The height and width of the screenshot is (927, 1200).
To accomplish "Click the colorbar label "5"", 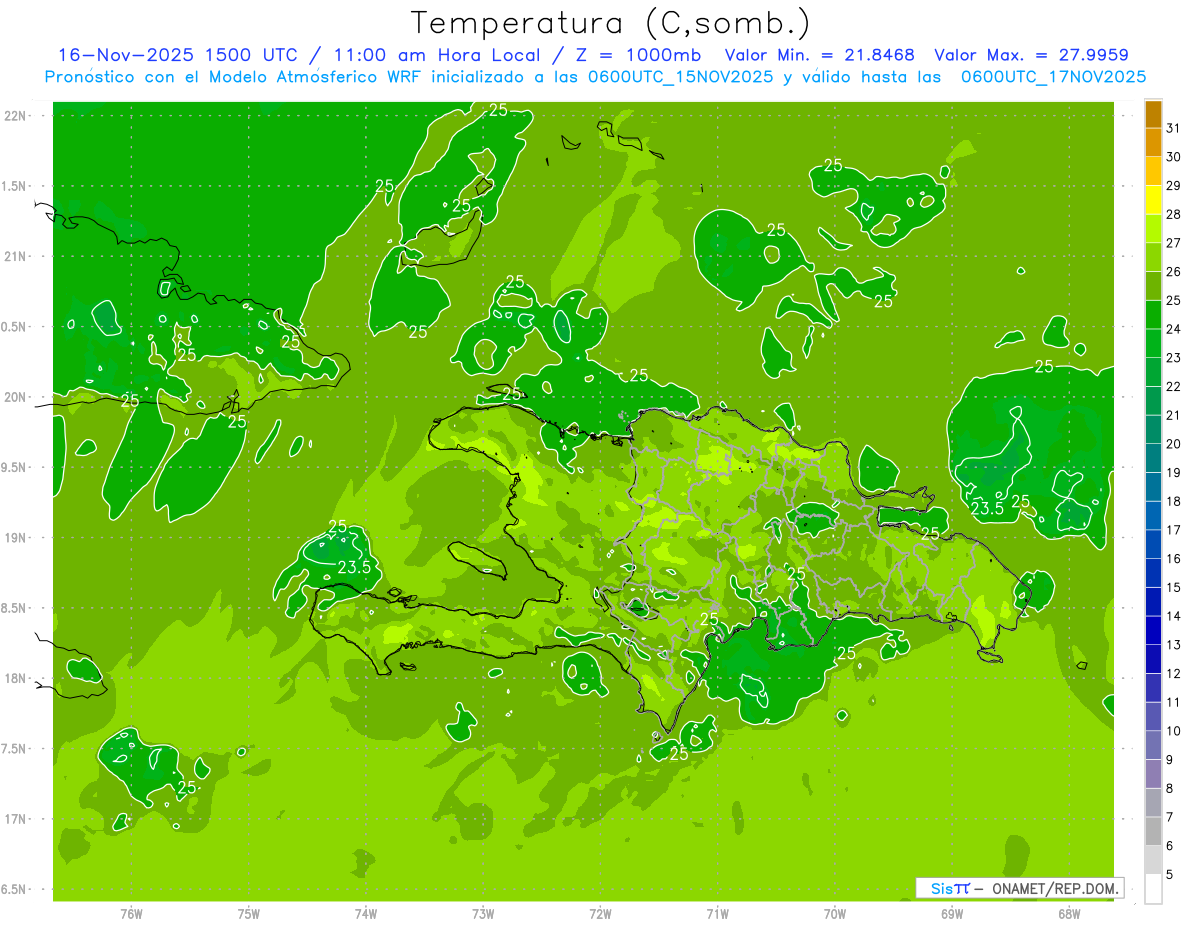I will coord(1170,875).
